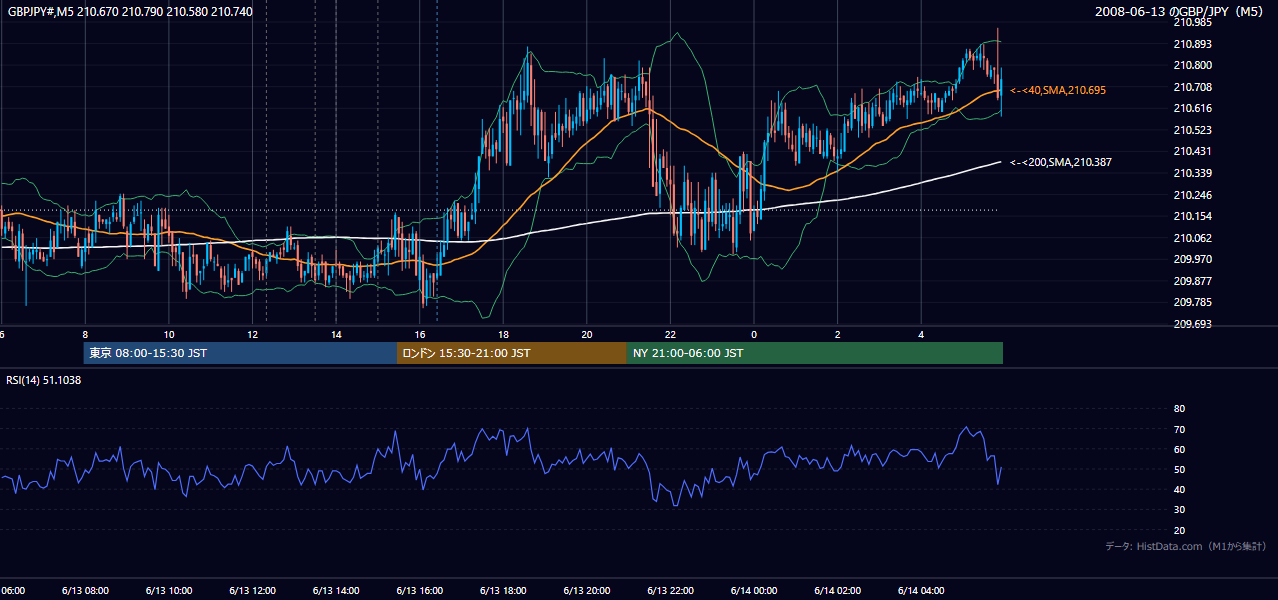The height and width of the screenshot is (600, 1278).
Task: Select the 東京 08:00-15:30 JST session bar
Action: [240, 353]
